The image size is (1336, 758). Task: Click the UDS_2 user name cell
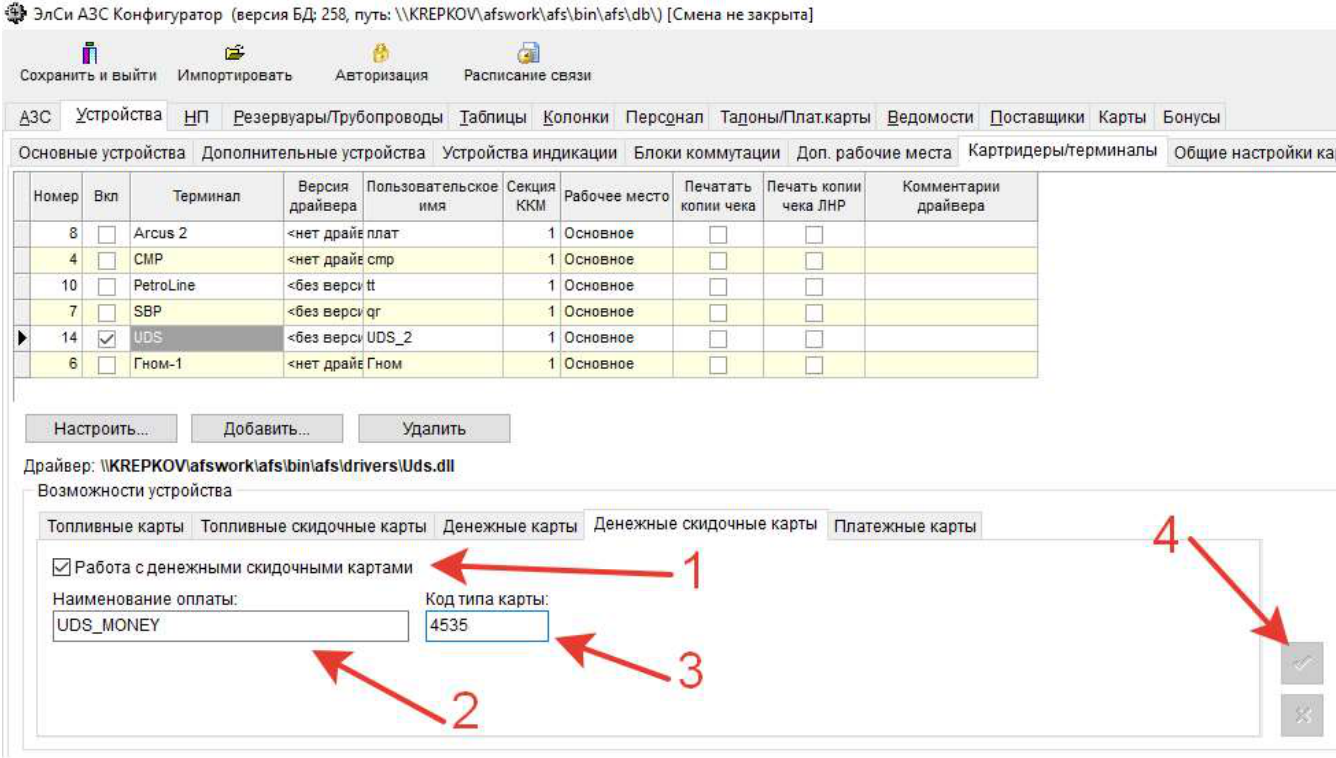coord(433,338)
